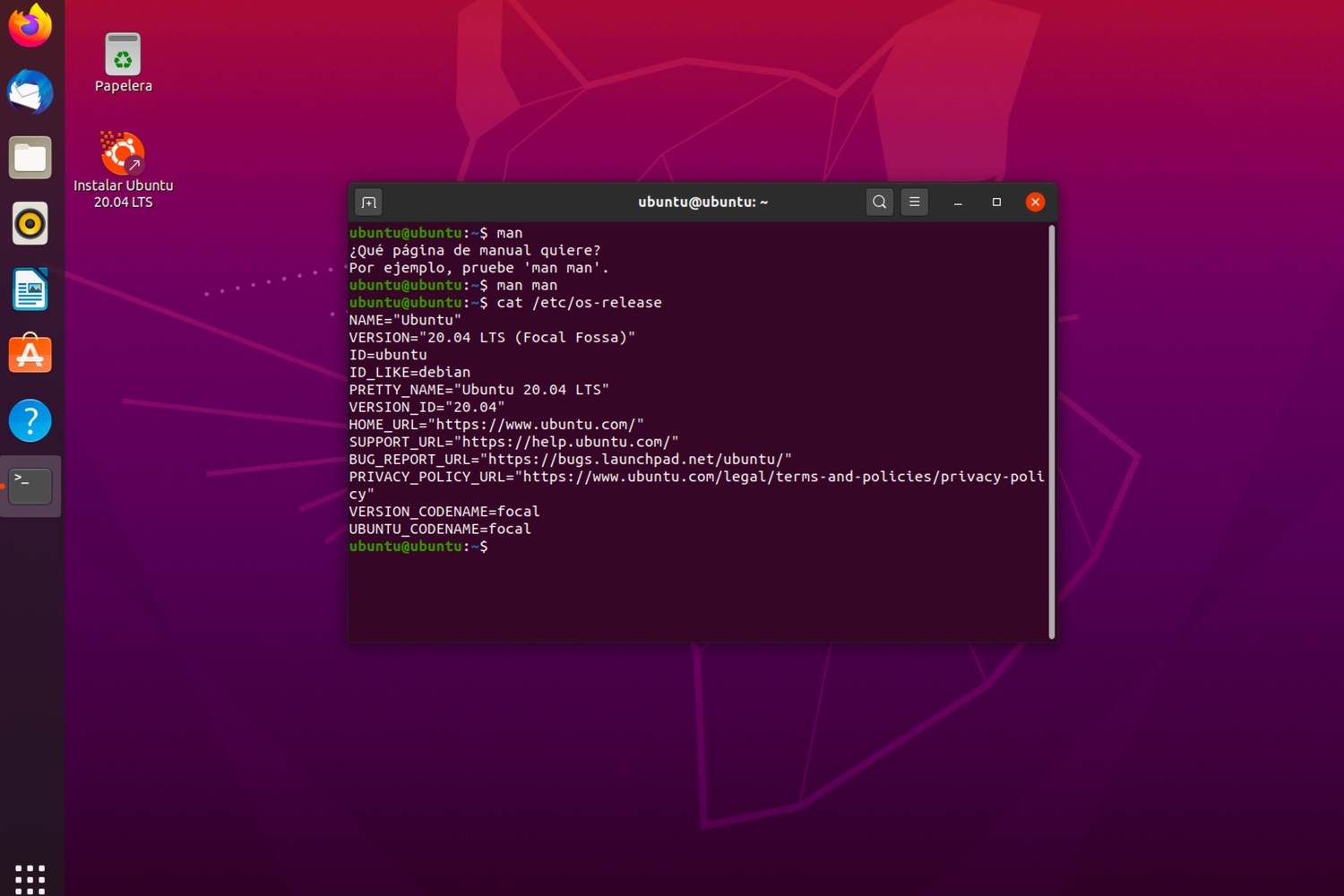Open LibreOffice Writer from the dock
The width and height of the screenshot is (1344, 896).
30,289
